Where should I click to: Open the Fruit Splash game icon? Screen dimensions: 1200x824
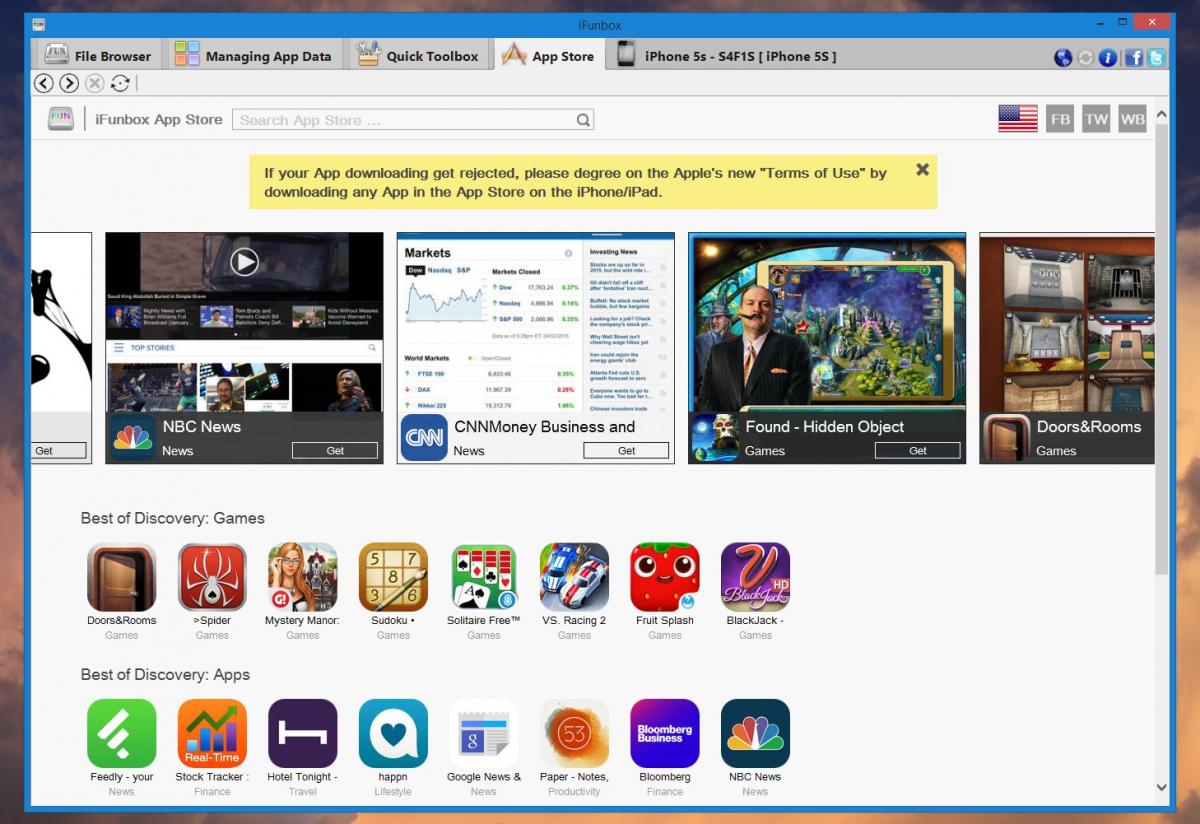665,577
